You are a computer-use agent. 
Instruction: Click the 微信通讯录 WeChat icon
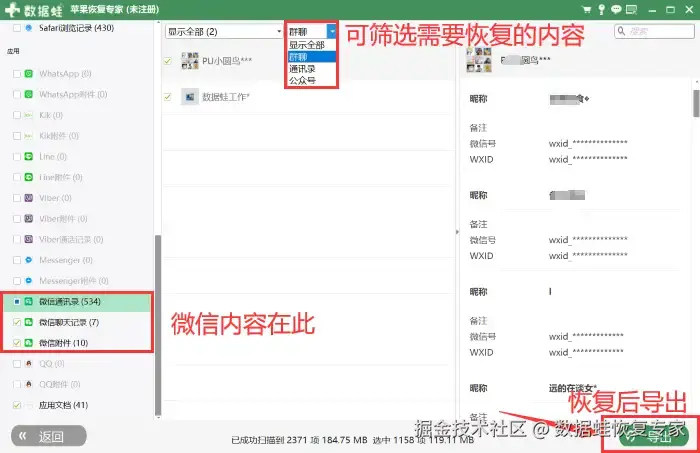coord(29,302)
